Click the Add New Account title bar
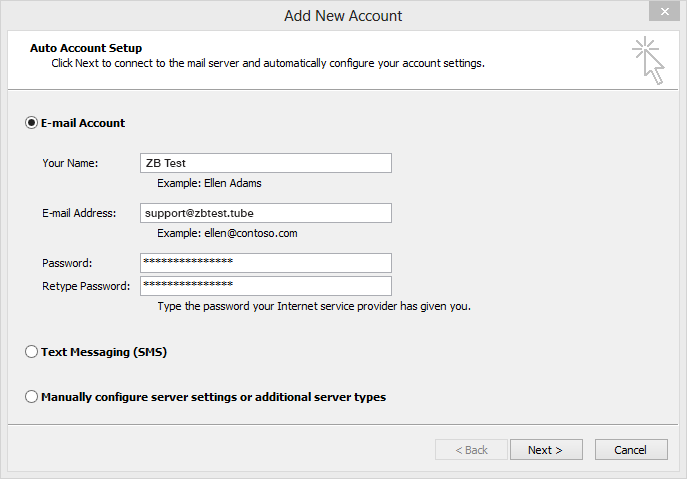 [x=343, y=15]
